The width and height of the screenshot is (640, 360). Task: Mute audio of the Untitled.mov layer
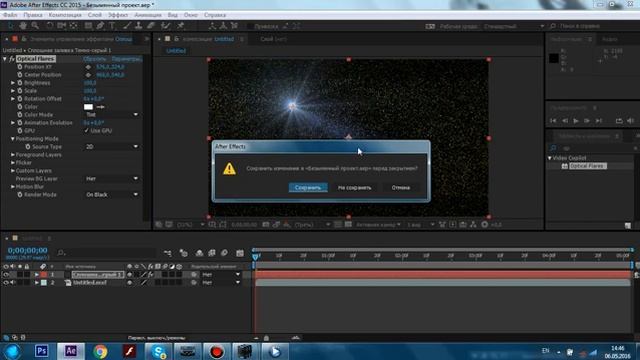coord(13,282)
